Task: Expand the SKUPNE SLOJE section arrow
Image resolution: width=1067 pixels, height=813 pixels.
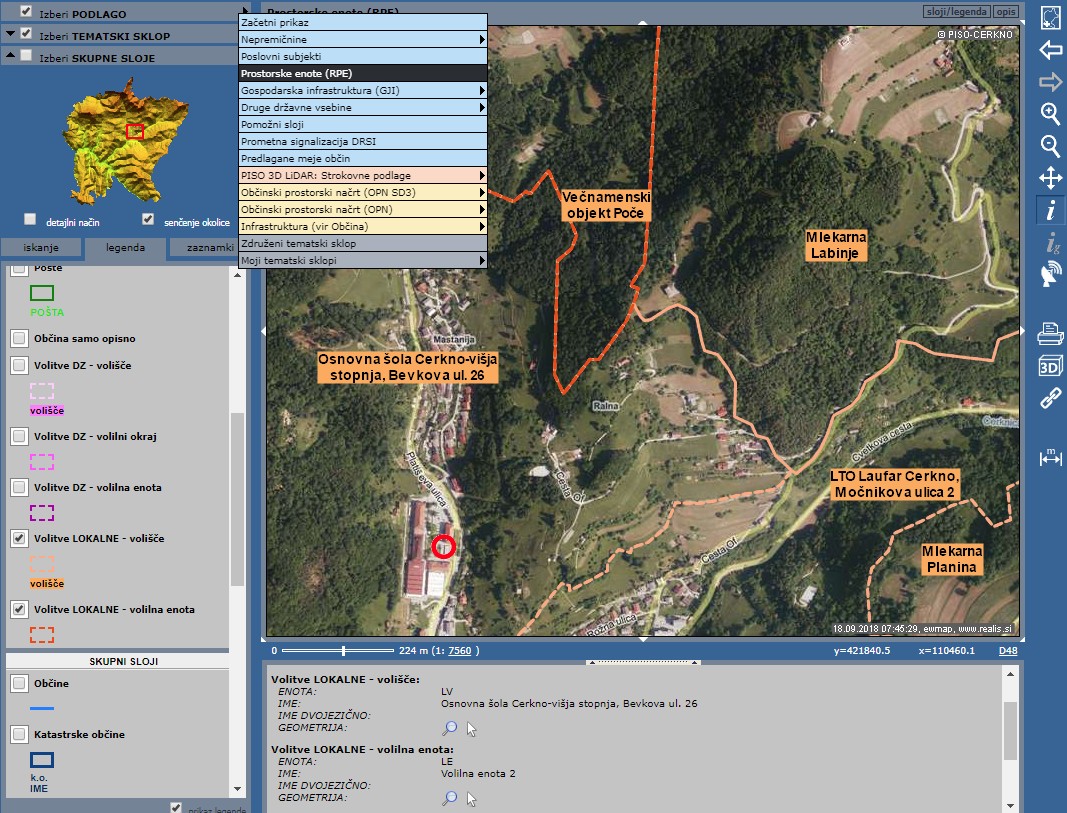Action: click(x=10, y=58)
